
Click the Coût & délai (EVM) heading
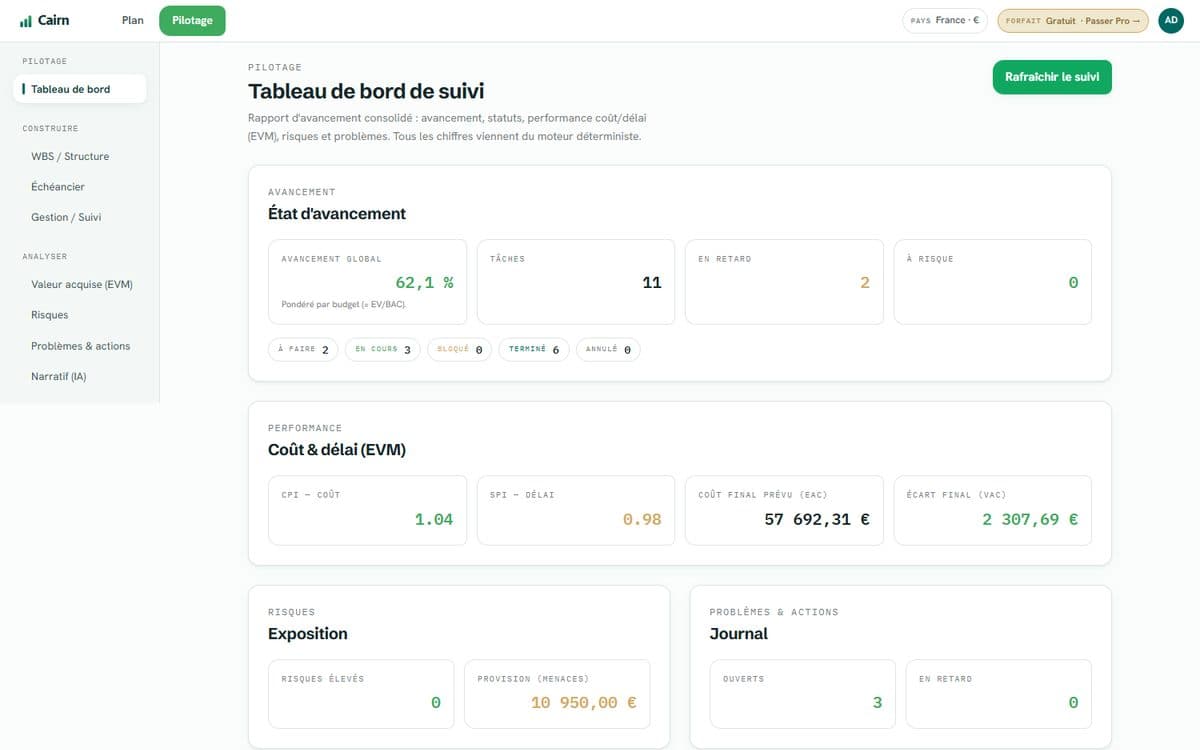337,450
